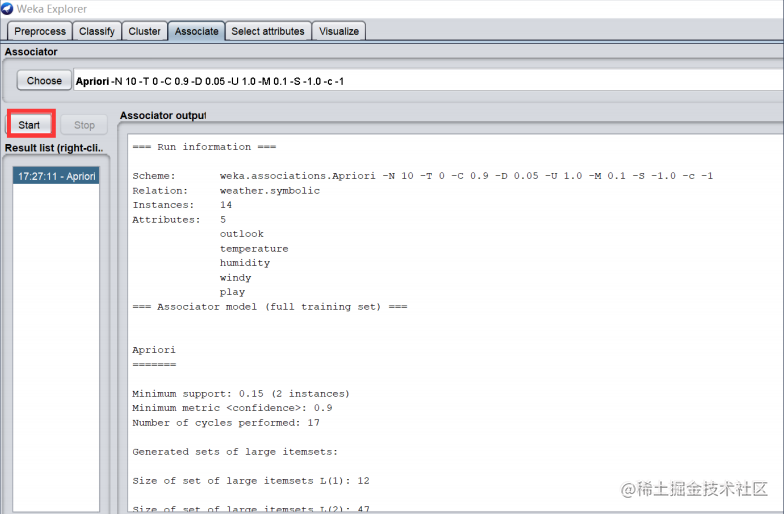Viewport: 784px width, 514px height.
Task: Click the 'Attributes: 5' output line
Action: (179, 220)
